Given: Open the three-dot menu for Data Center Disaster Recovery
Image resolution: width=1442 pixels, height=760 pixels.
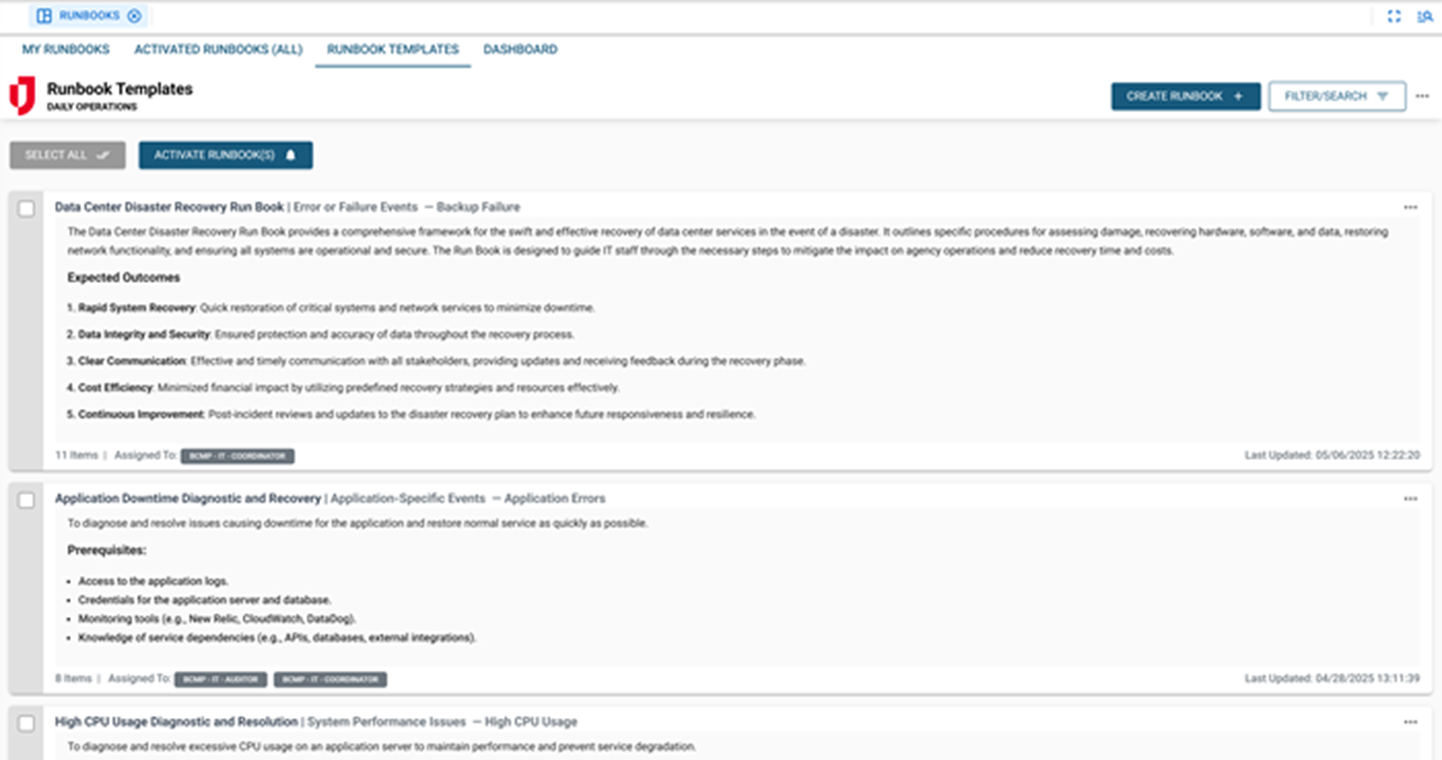Looking at the screenshot, I should point(1410,207).
